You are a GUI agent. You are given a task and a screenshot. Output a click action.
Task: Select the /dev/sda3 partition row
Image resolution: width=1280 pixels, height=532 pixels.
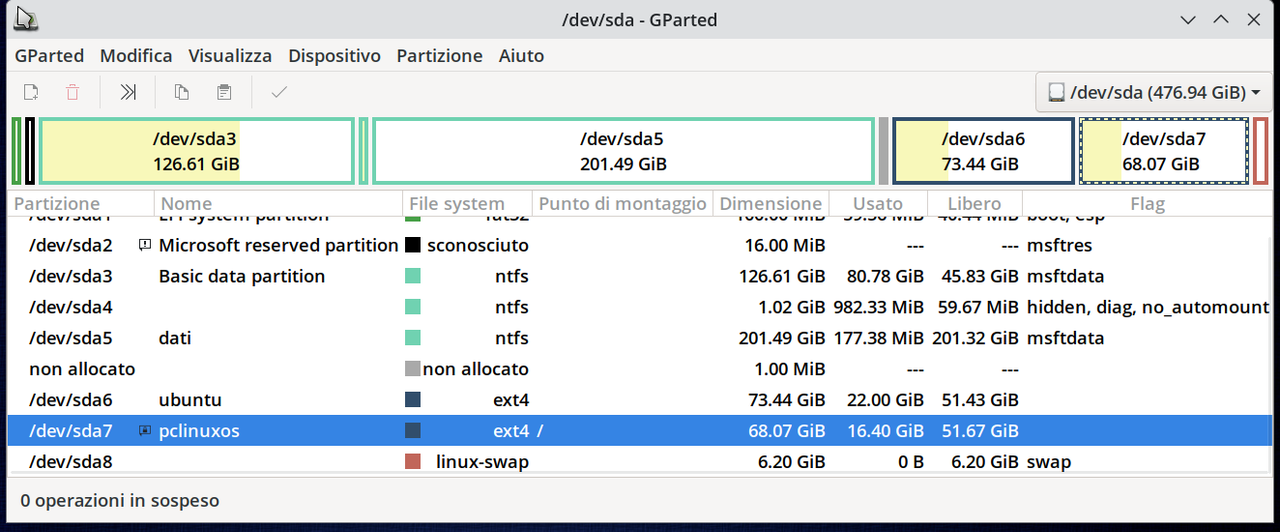pos(640,276)
